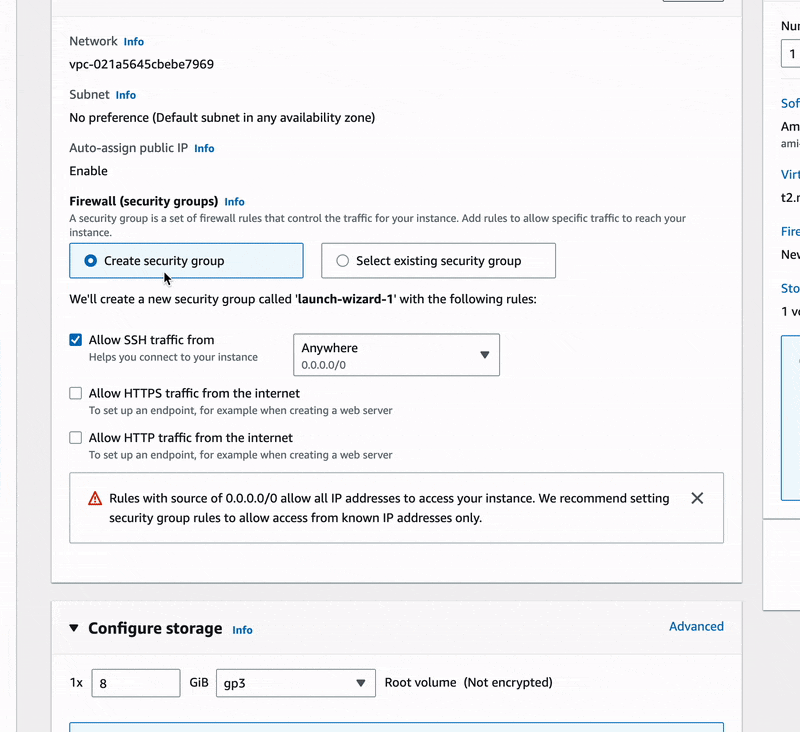
Task: Open Info next to Network
Action: [133, 42]
